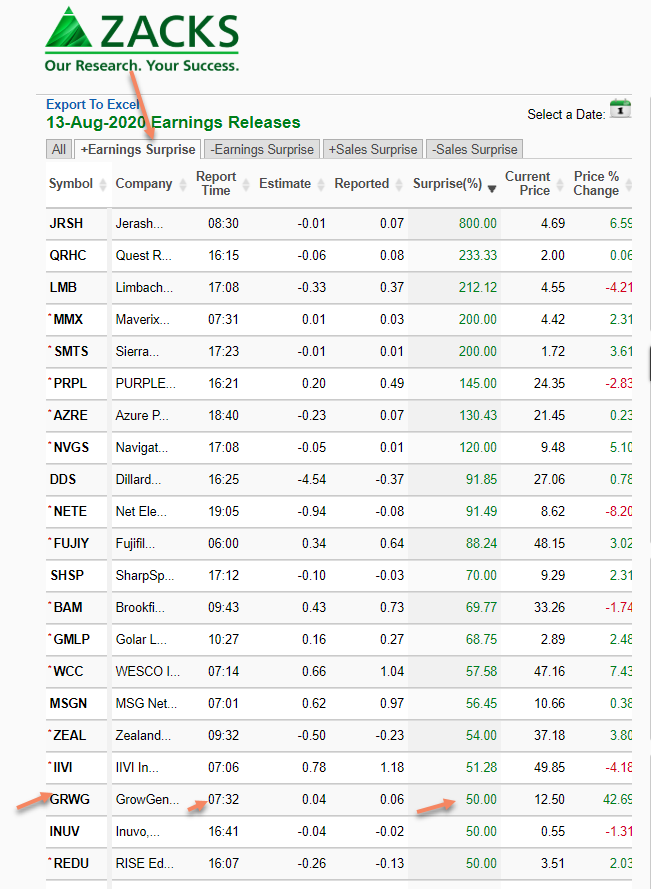Open the MSGN symbol link

point(69,704)
